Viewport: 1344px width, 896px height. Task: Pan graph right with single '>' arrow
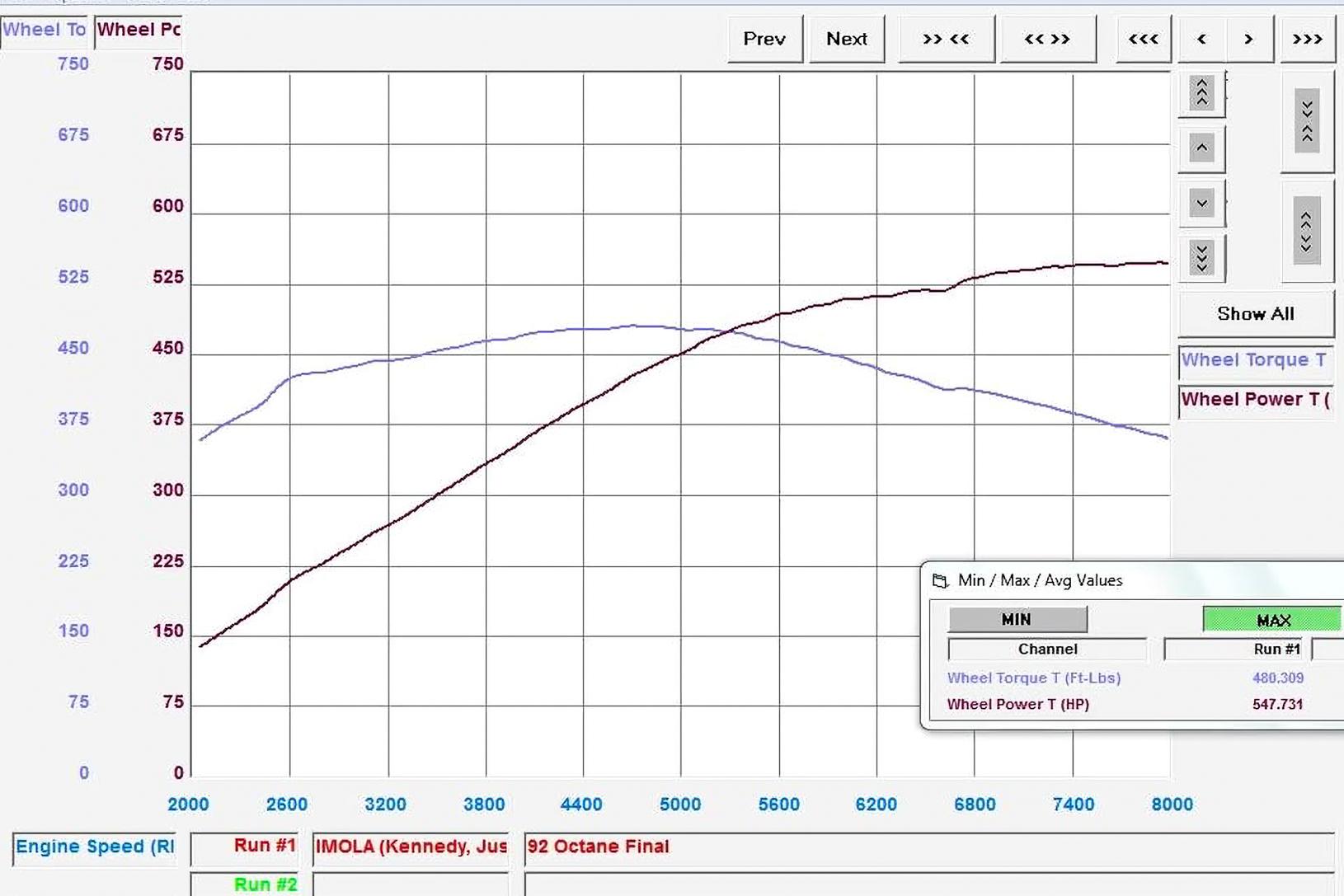pyautogui.click(x=1248, y=39)
